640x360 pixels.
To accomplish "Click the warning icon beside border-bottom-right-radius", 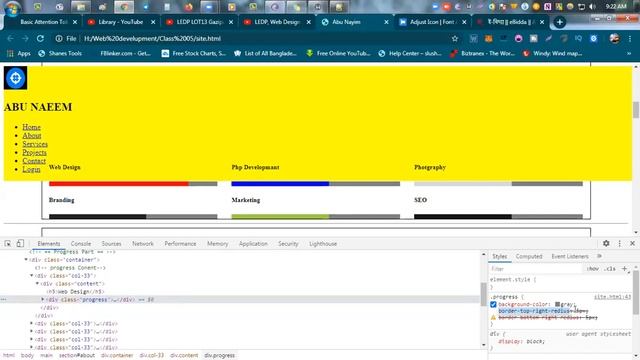I will (493, 317).
